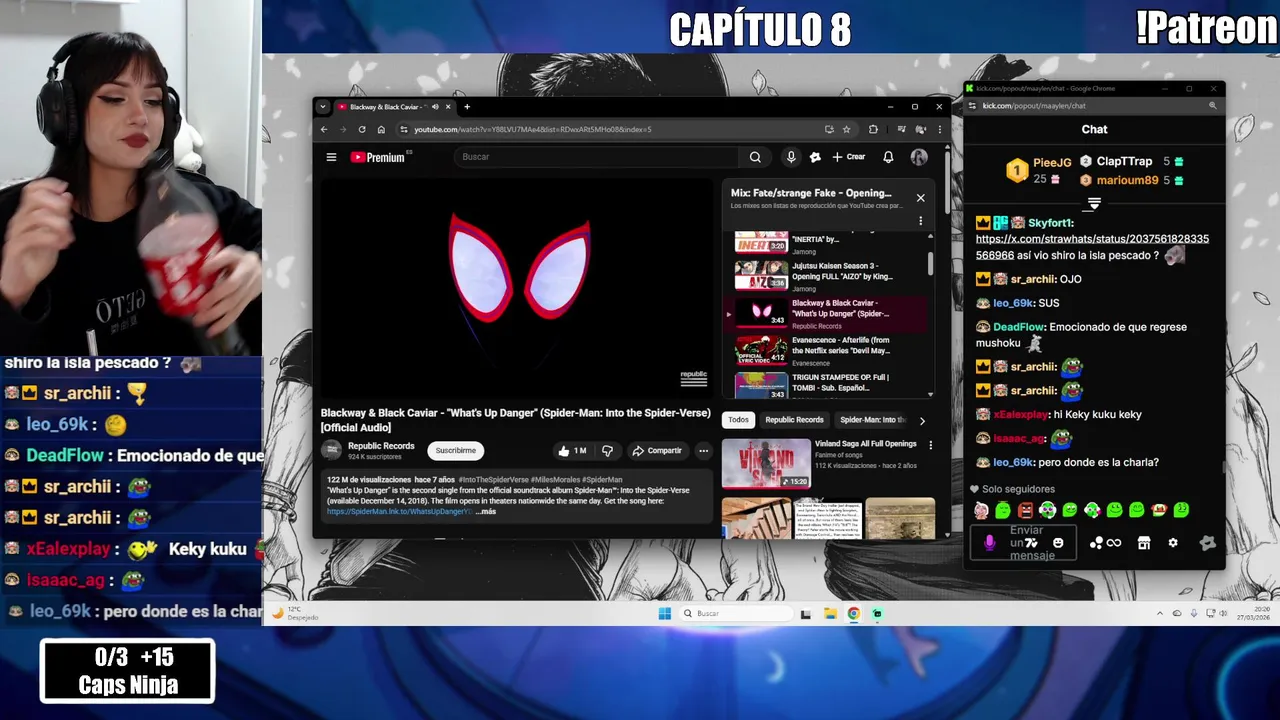Viewport: 1280px width, 720px height.
Task: Bookmark this page with the star icon
Action: click(x=846, y=129)
